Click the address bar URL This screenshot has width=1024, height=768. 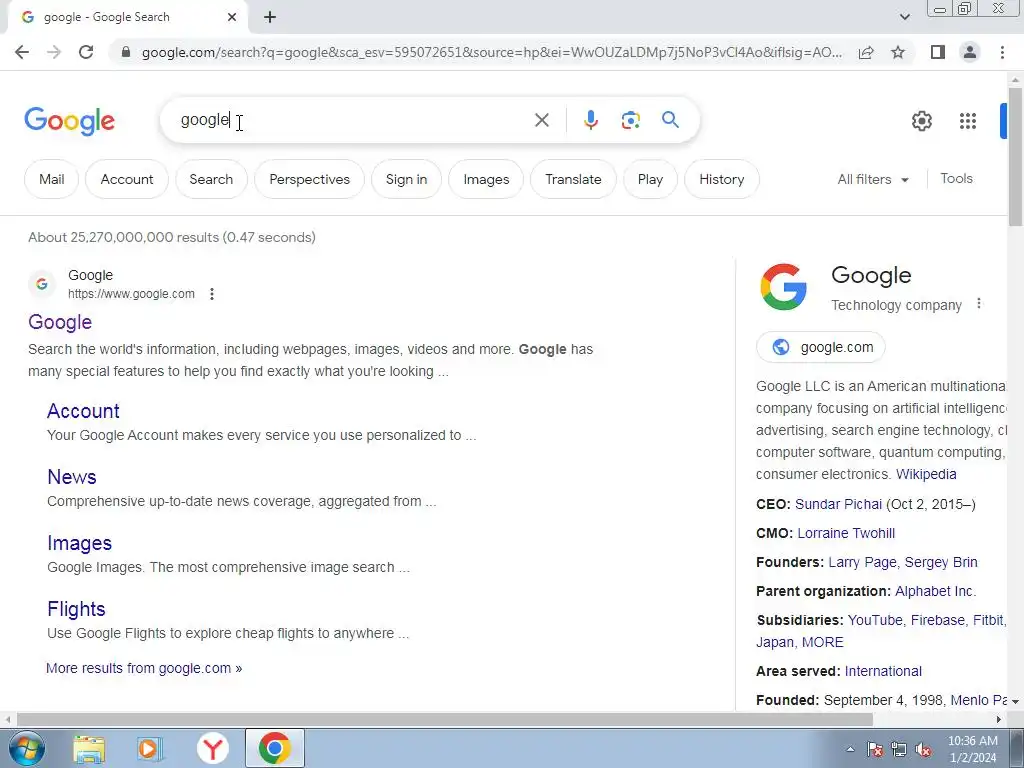click(491, 52)
